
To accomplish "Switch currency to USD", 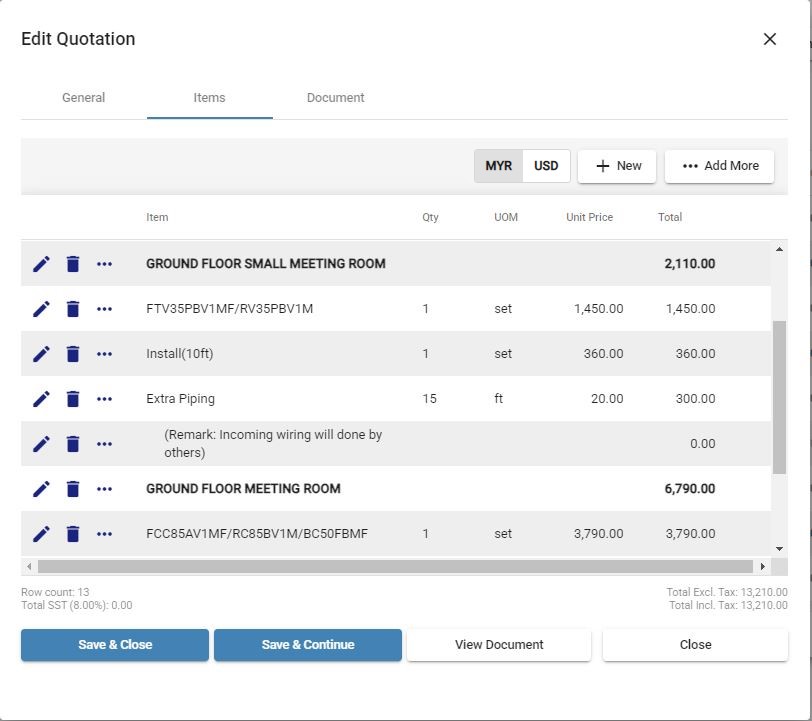I will click(x=546, y=166).
